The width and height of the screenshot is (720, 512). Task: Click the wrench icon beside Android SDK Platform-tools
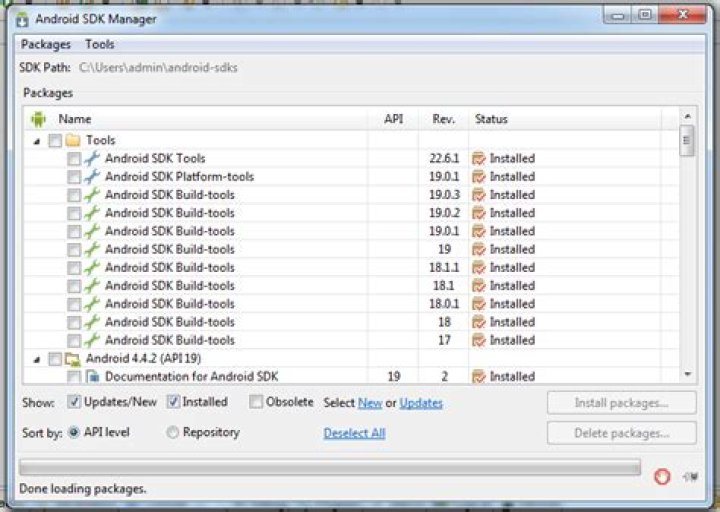(x=92, y=177)
